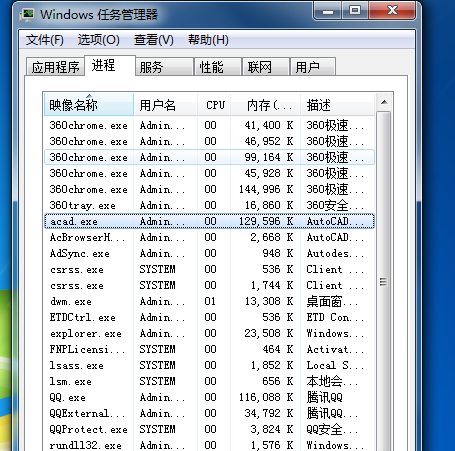Click the Task Manager title bar icon
The image size is (455, 451).
pos(27,15)
